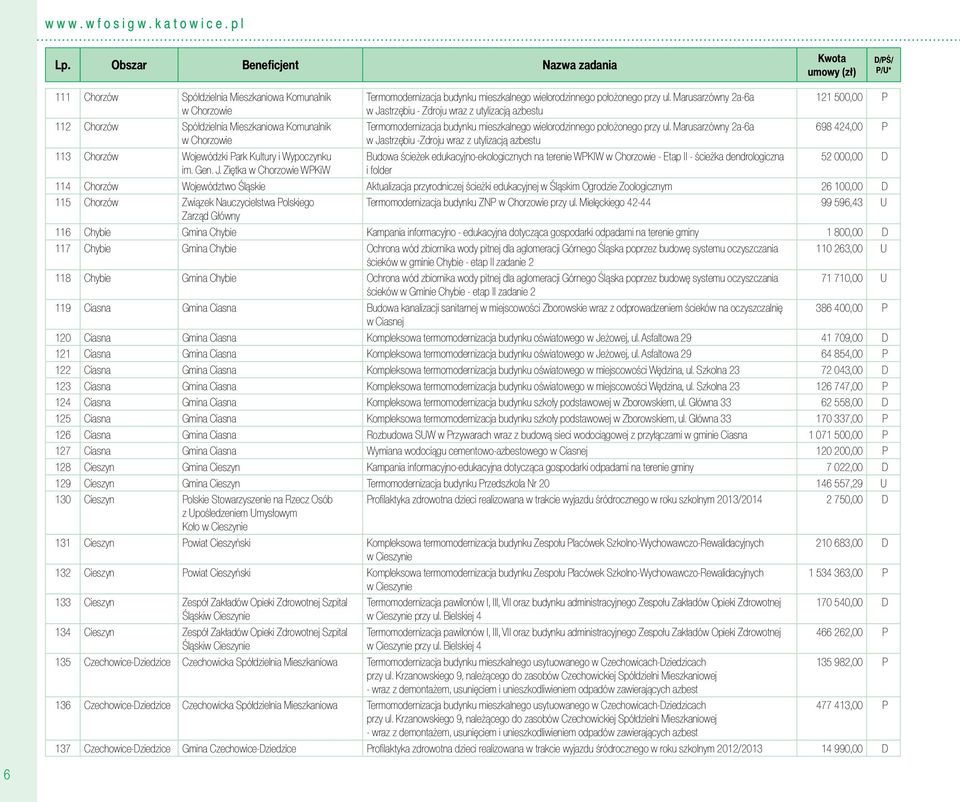Viewport: 960px width, 802px height.
Task: Click row number 119
Action: pos(63,308)
